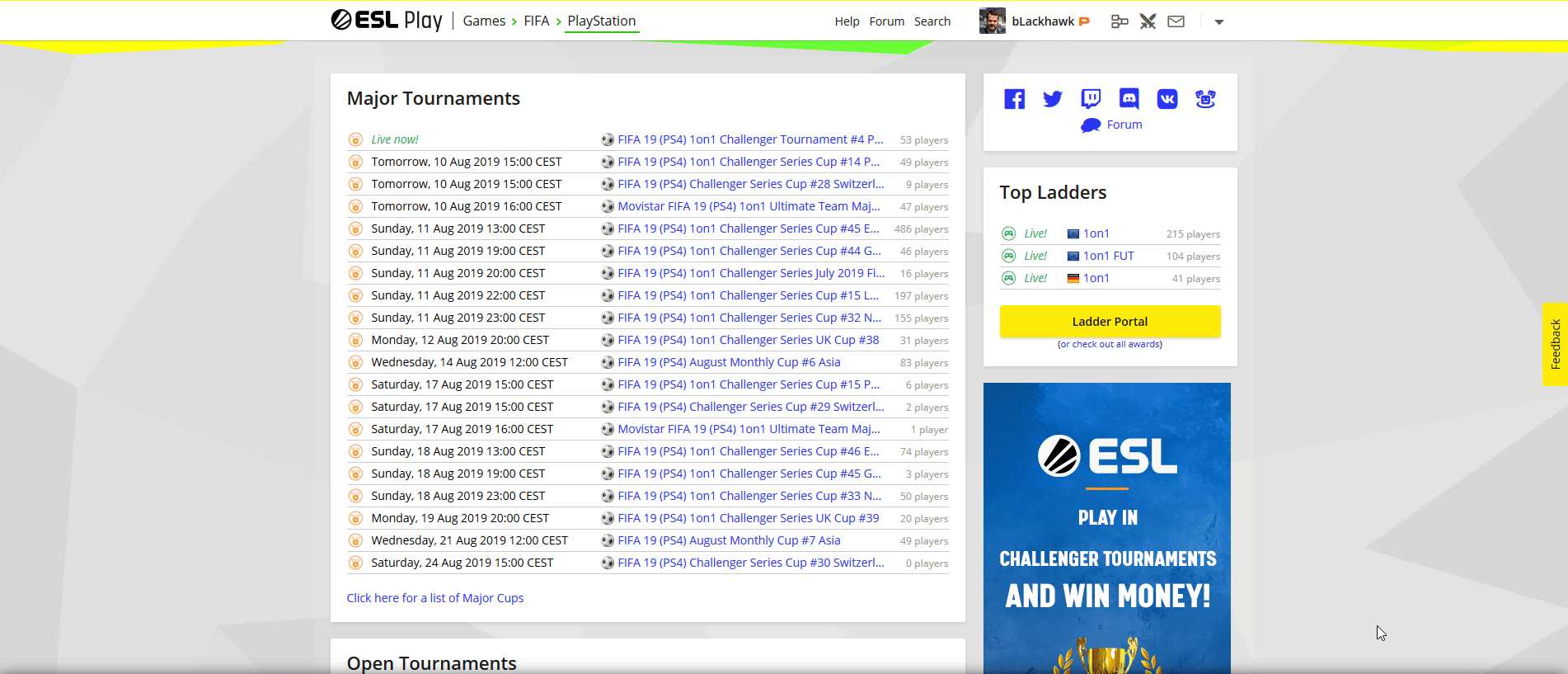Viewport: 1568px width, 674px height.
Task: Click the Forum speech bubble icon
Action: click(1091, 125)
